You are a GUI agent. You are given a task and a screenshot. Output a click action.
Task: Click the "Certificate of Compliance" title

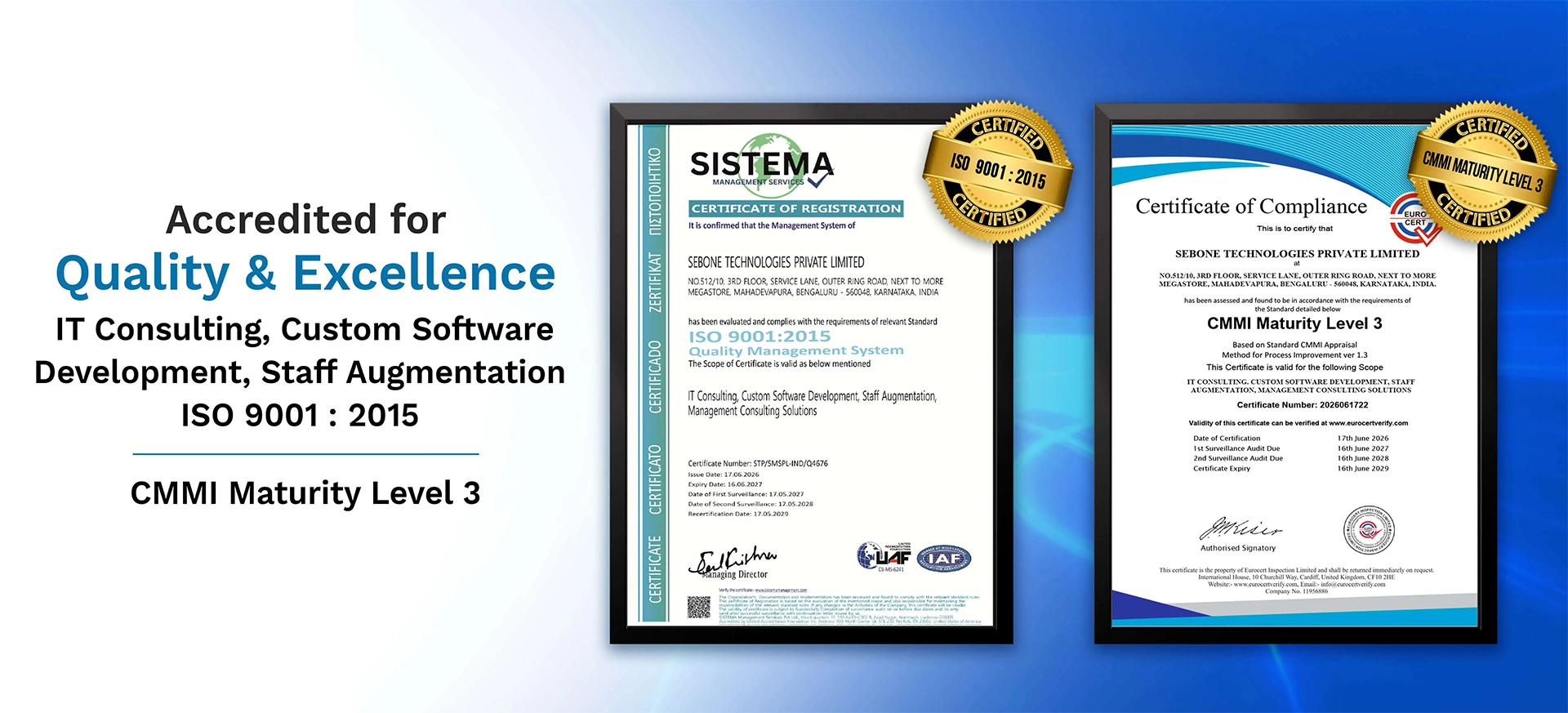(1251, 207)
